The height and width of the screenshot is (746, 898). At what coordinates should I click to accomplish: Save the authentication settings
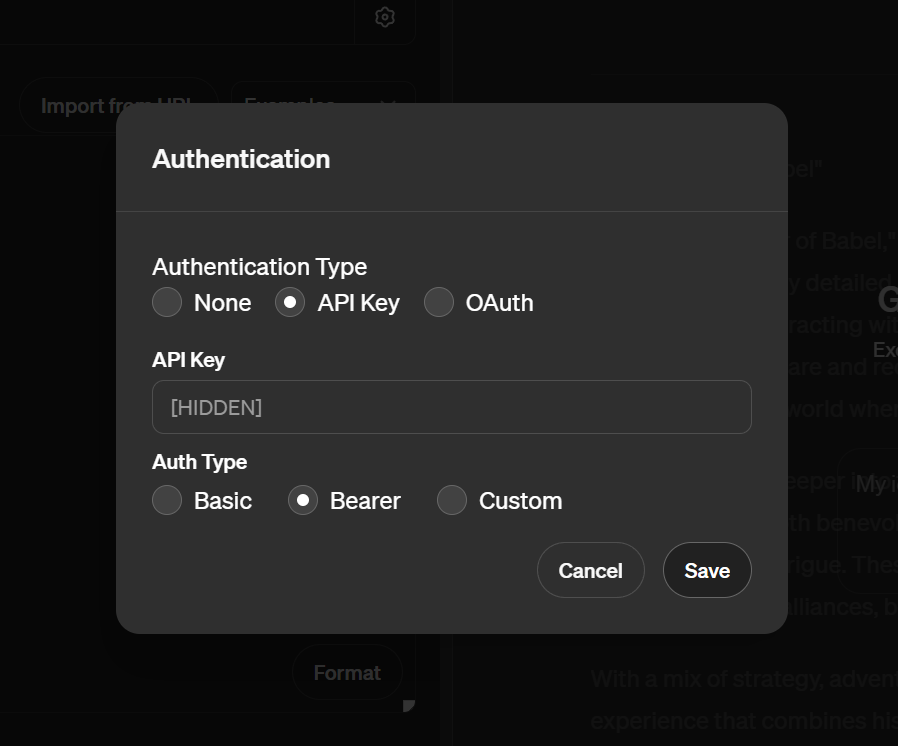707,570
